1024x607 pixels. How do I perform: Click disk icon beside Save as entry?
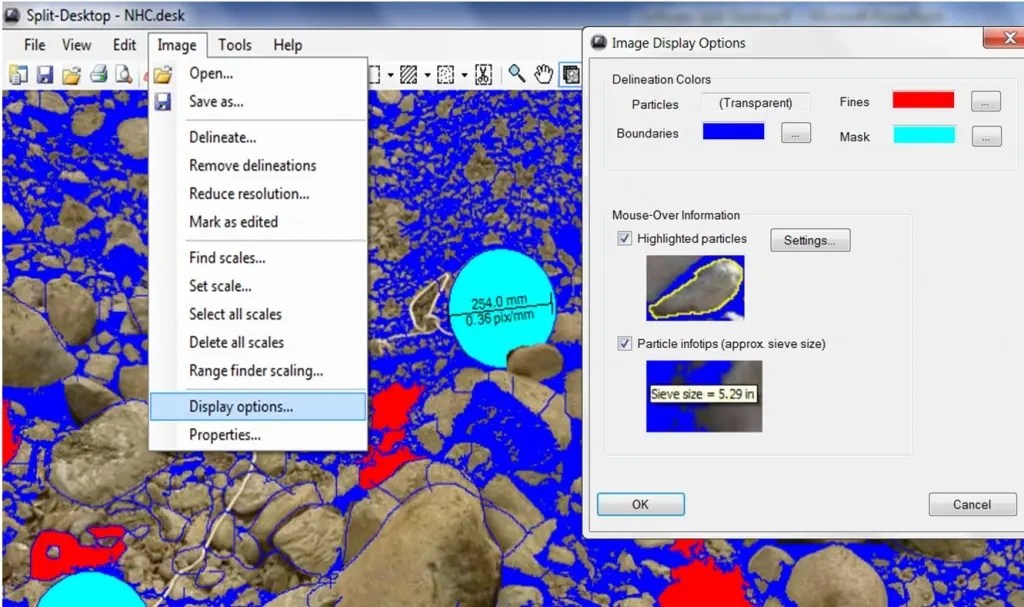pos(163,101)
